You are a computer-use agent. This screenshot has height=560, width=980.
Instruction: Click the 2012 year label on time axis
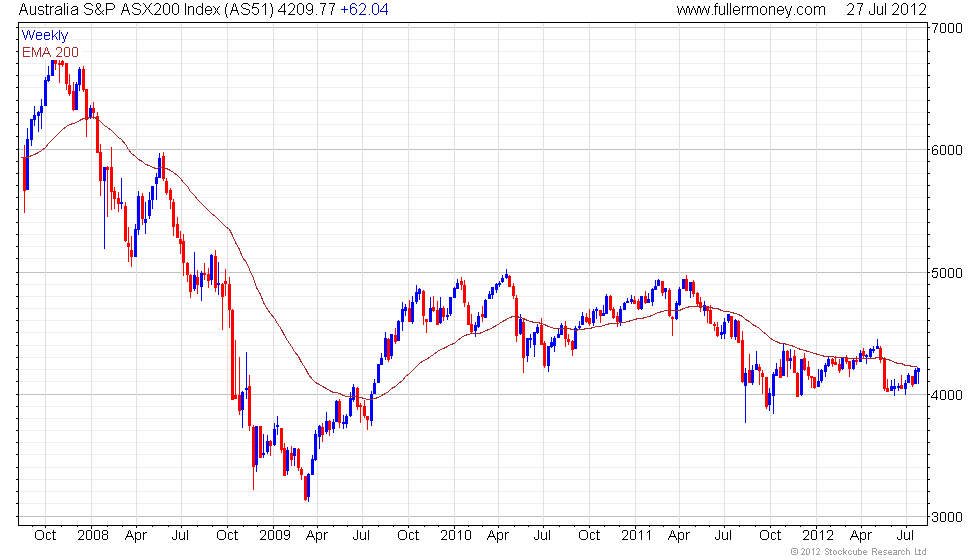click(818, 536)
